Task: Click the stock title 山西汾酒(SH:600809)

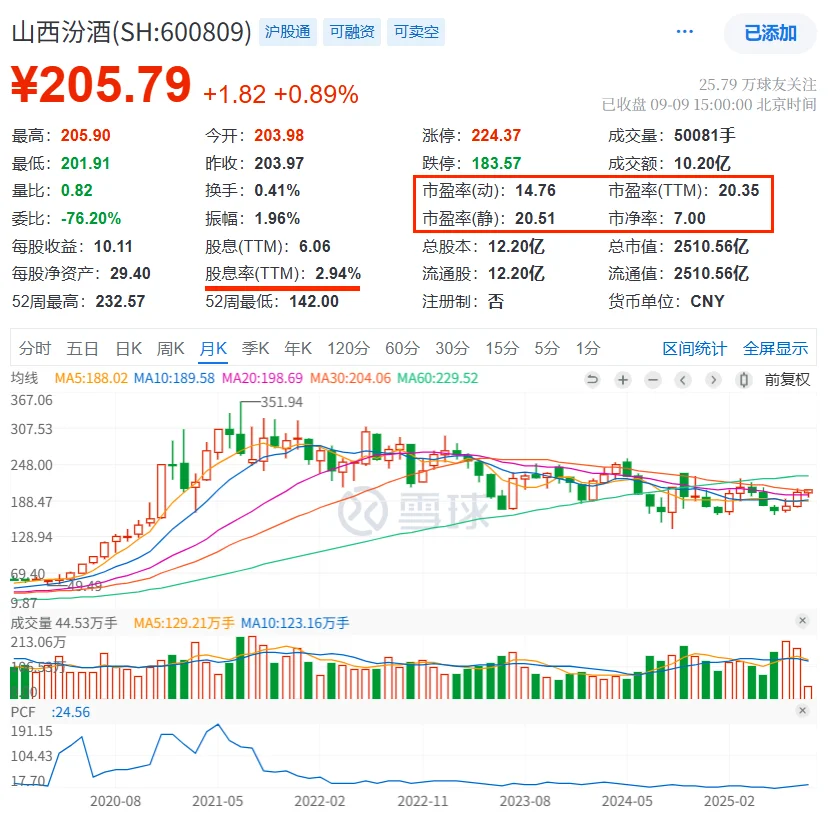Action: point(131,32)
